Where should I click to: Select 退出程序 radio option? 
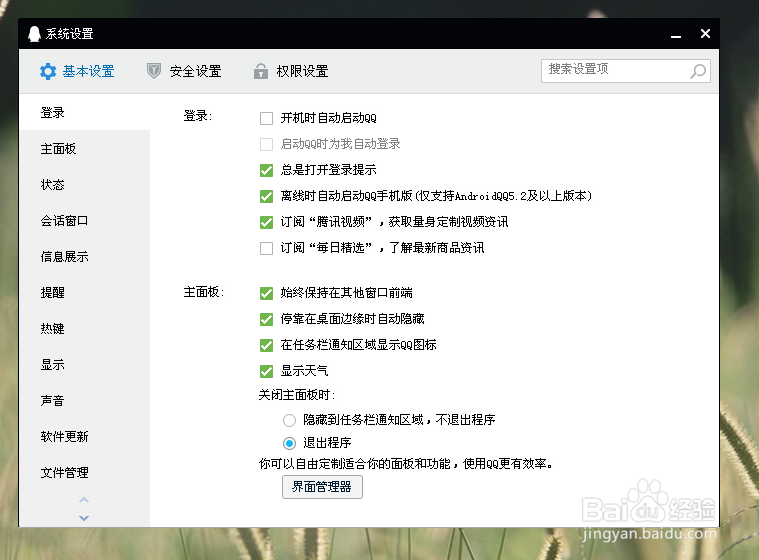(289, 443)
